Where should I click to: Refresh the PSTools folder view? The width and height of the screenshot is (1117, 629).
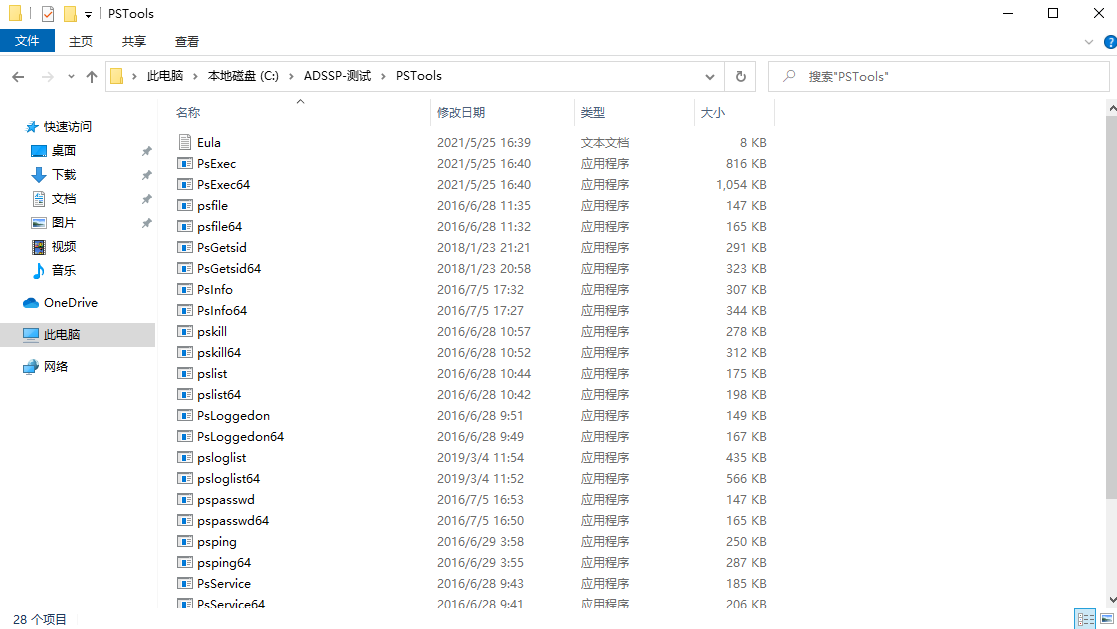(x=740, y=76)
